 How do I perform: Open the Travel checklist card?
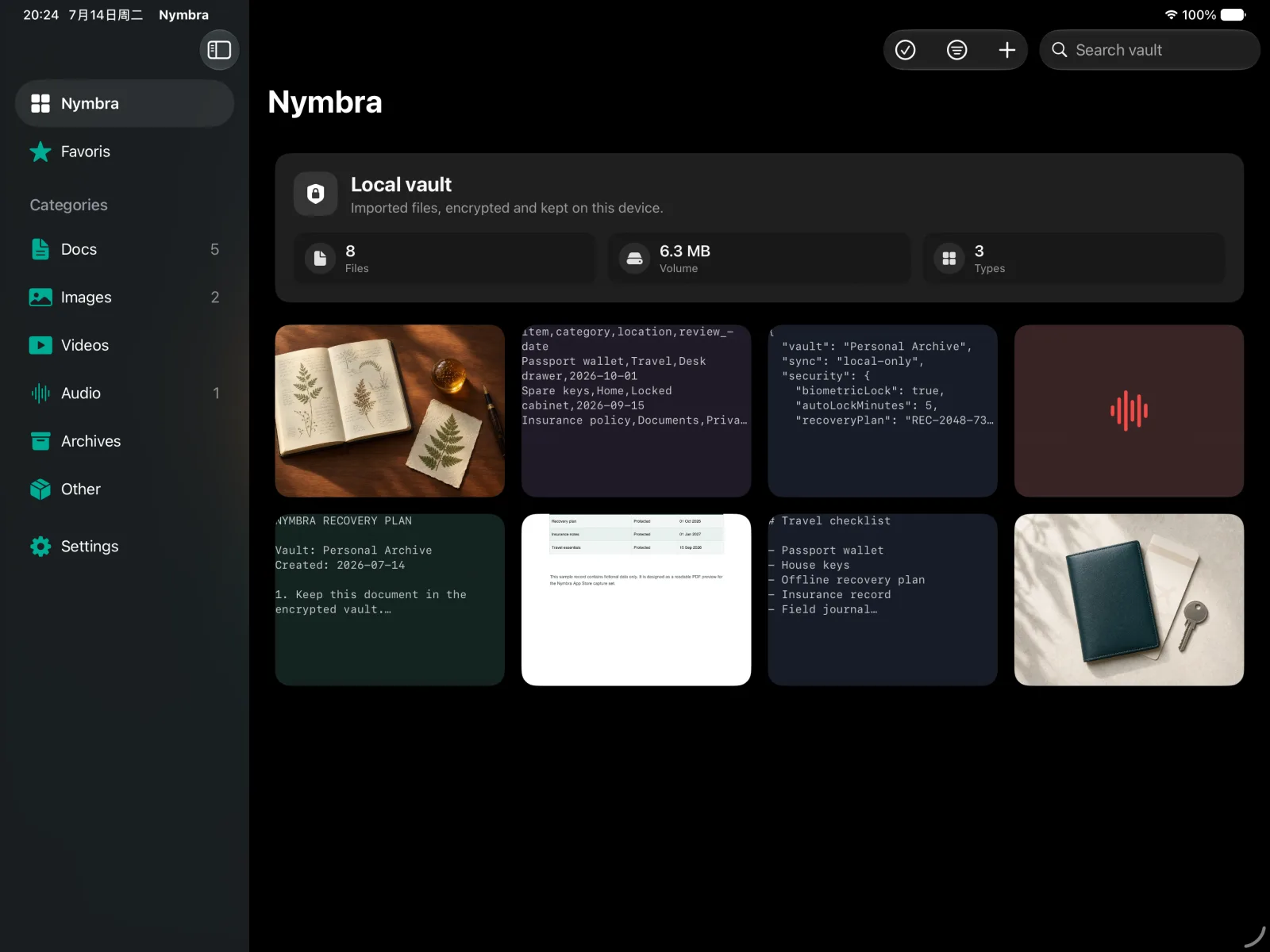click(883, 600)
